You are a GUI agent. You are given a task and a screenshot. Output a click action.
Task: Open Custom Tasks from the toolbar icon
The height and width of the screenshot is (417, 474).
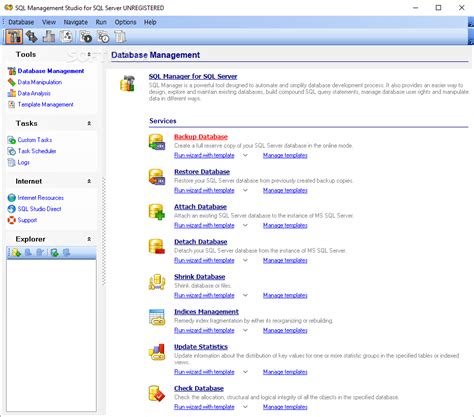(86, 36)
